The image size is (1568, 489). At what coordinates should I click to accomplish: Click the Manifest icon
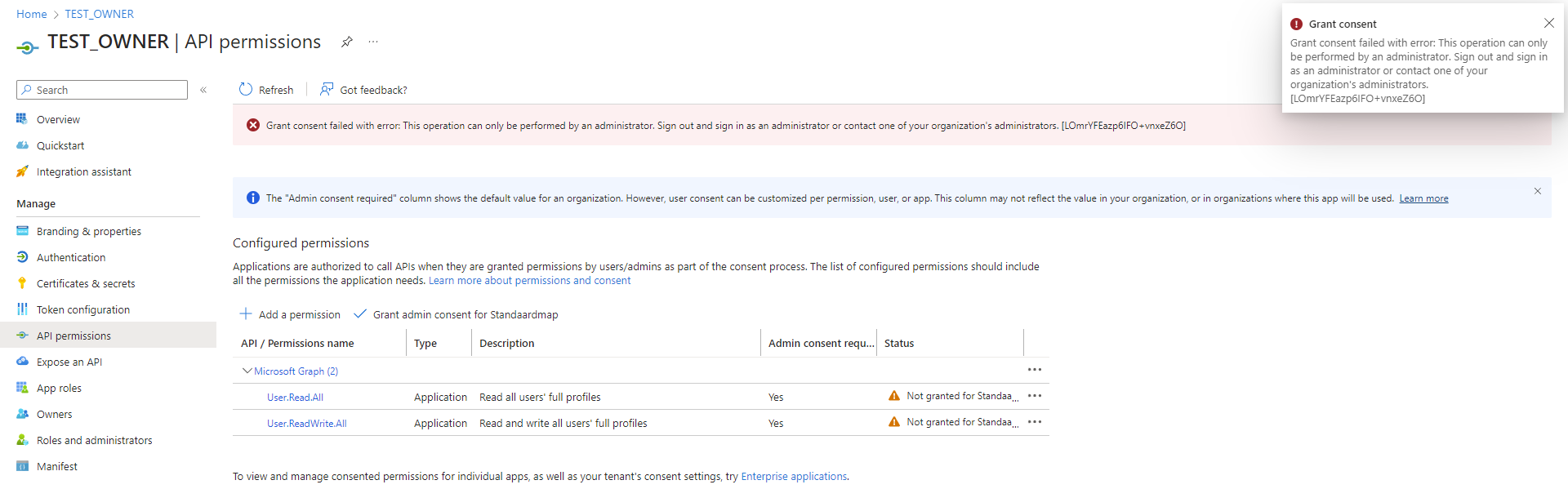click(22, 466)
